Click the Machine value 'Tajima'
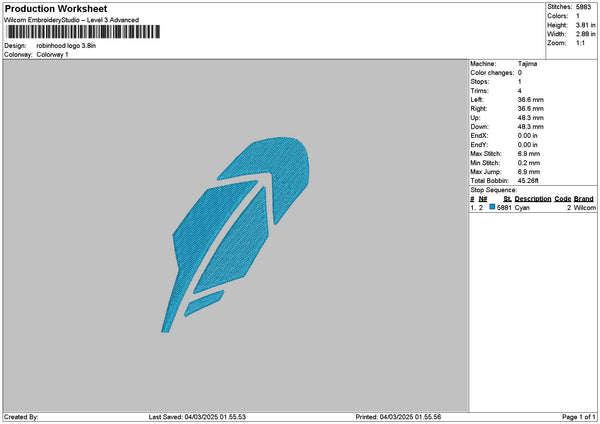Screen dimensions: 600x424 [x=527, y=64]
